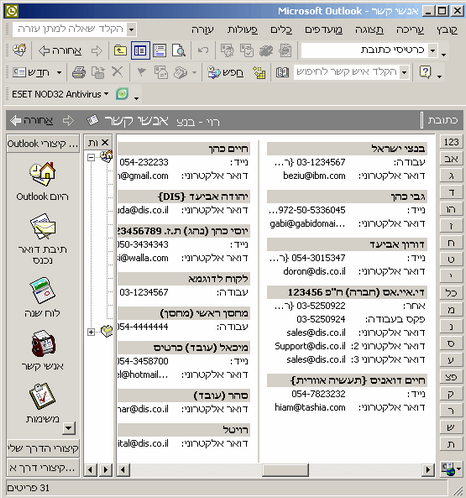Image resolution: width=466 pixels, height=498 pixels.
Task: Click the Help question mark icon
Action: 425,72
